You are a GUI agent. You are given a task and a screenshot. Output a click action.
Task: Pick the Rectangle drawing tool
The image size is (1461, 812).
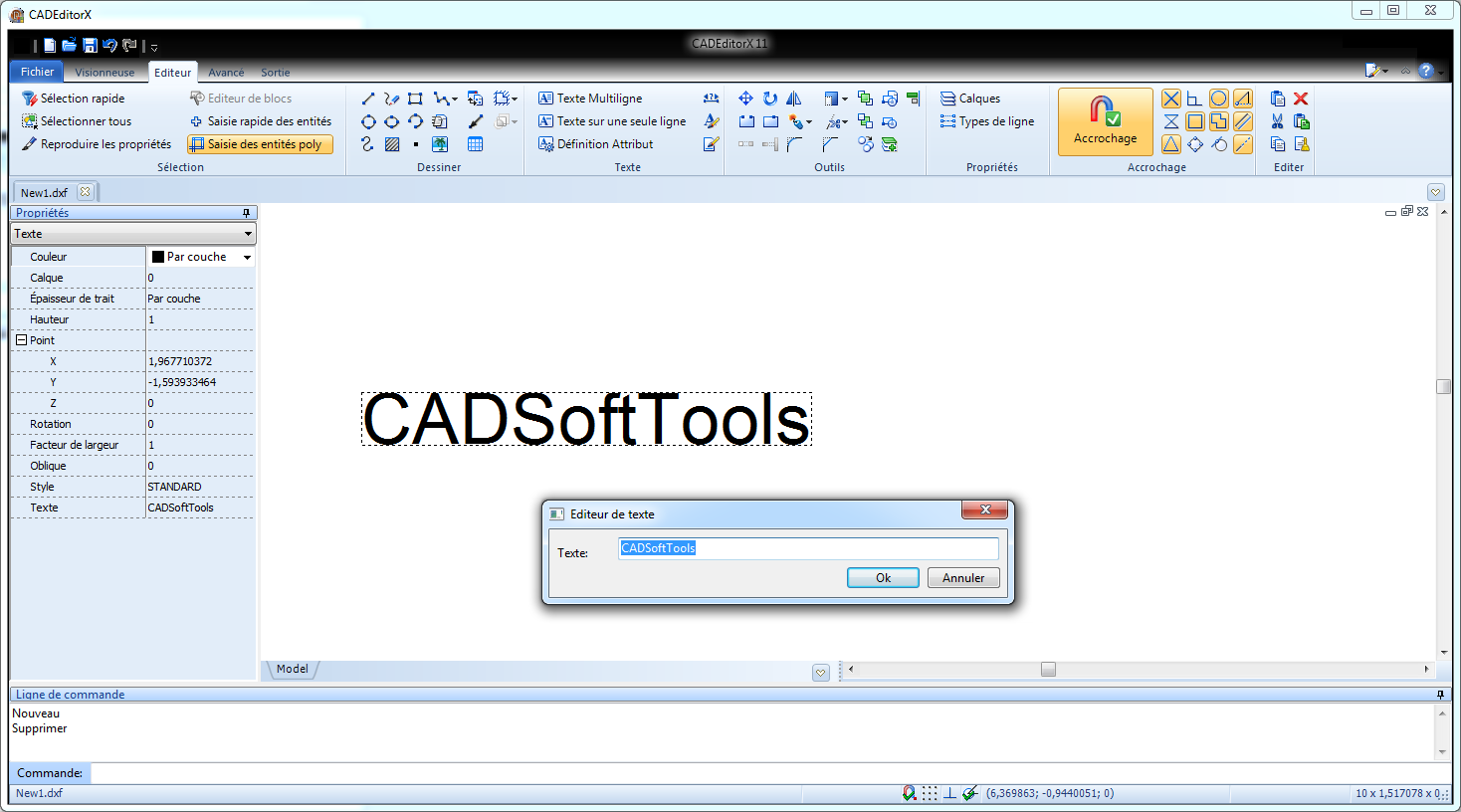click(415, 99)
